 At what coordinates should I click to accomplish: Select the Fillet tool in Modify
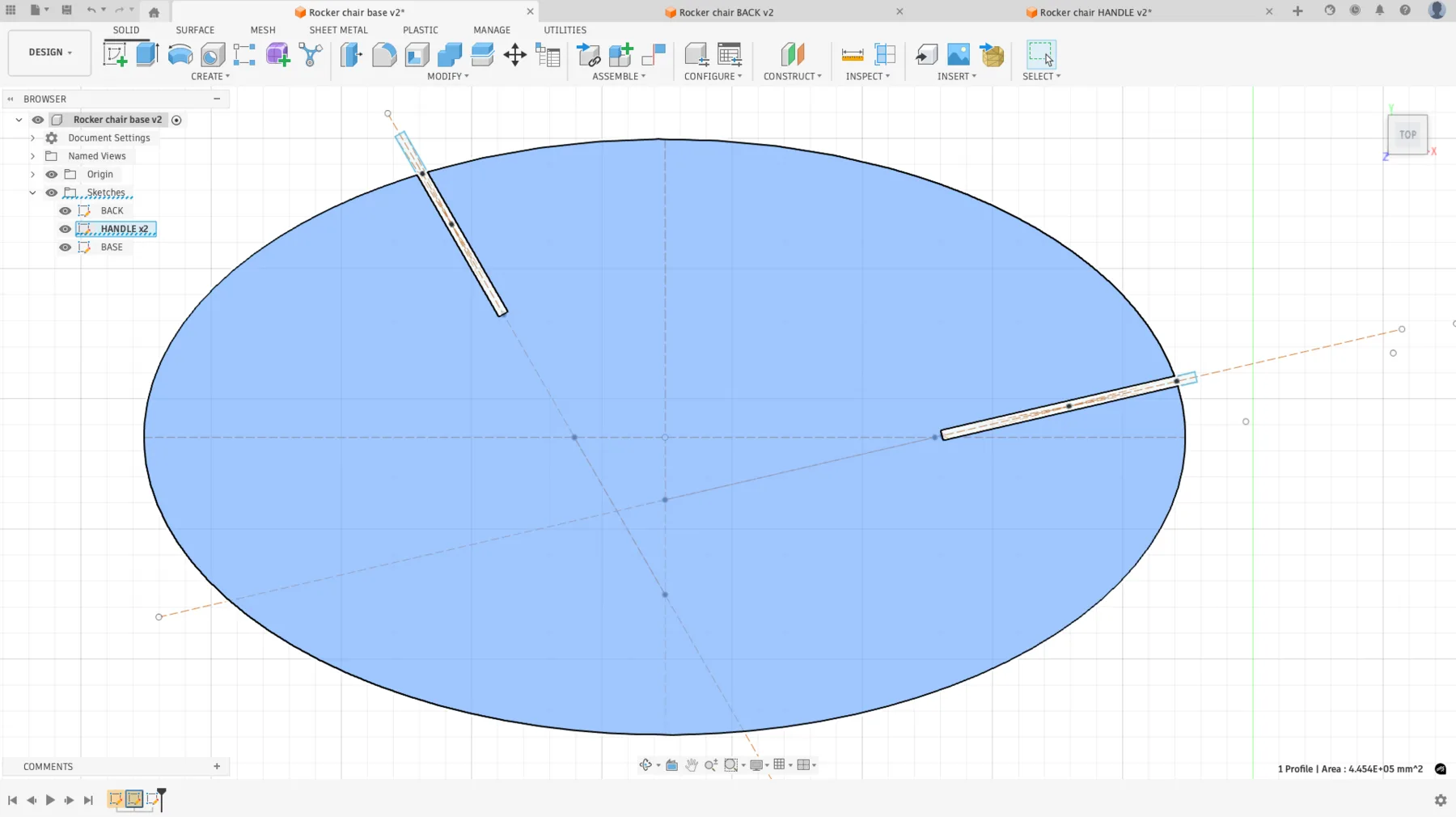[x=383, y=54]
